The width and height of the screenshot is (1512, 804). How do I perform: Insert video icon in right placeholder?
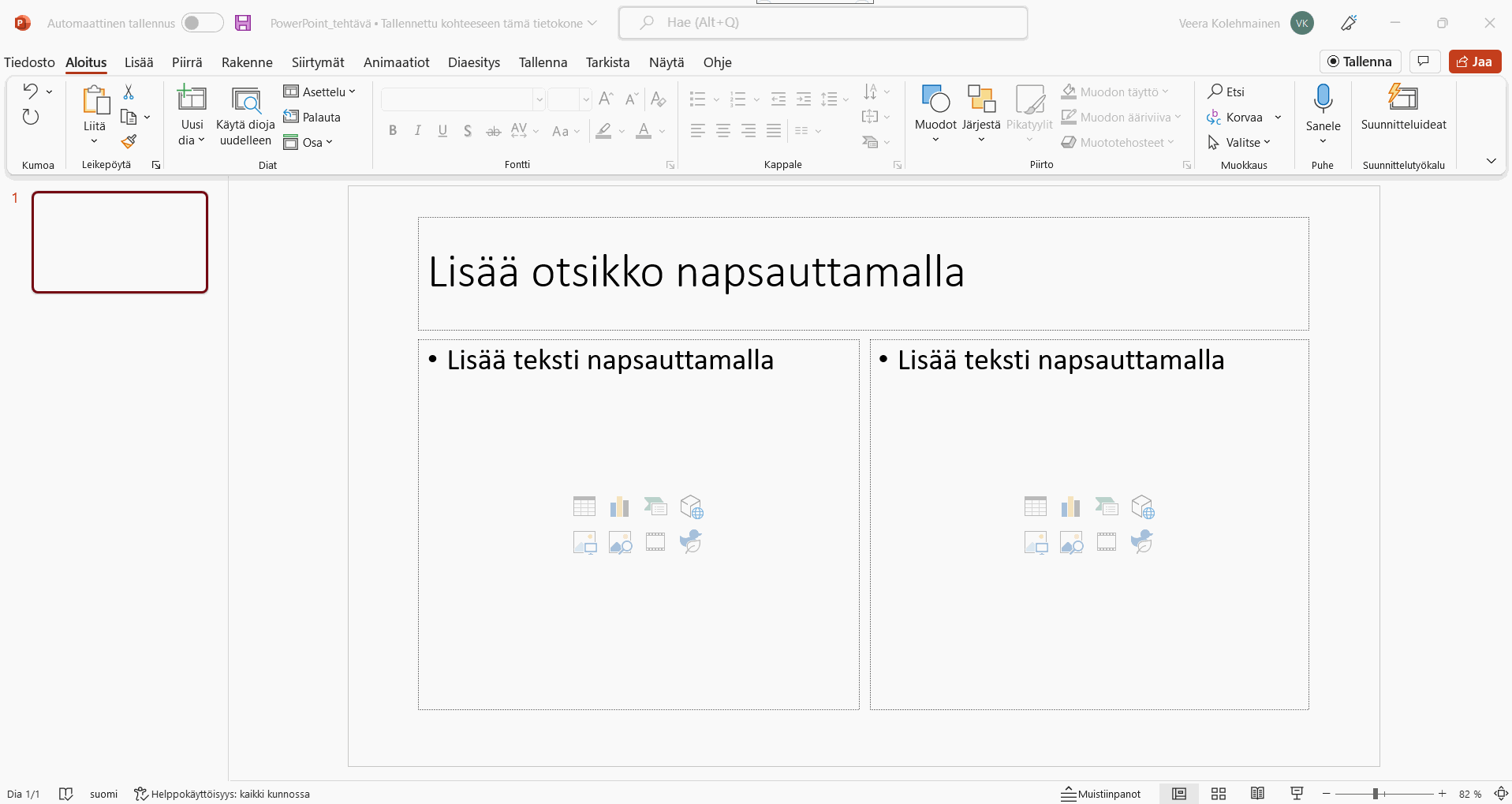pos(1107,542)
